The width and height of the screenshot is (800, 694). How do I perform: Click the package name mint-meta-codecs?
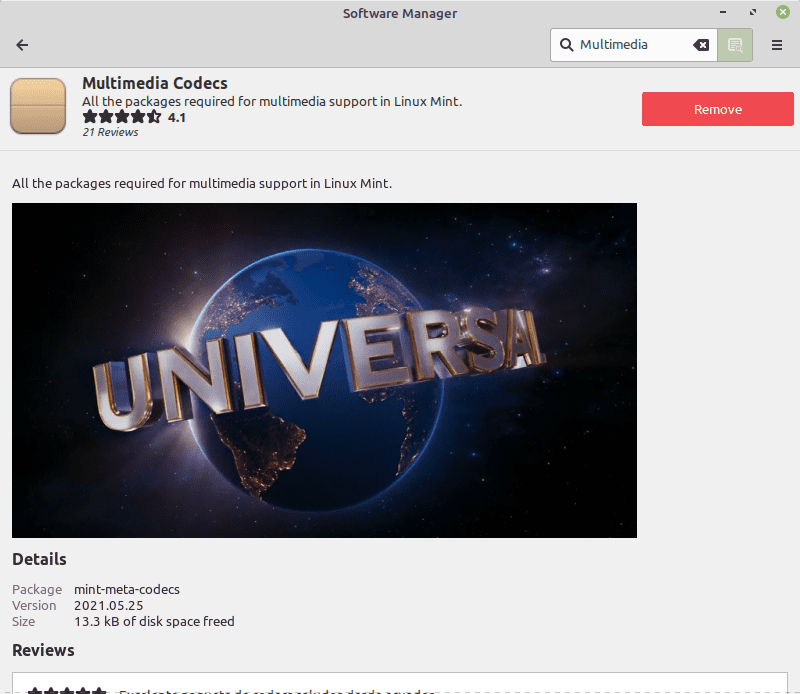127,589
